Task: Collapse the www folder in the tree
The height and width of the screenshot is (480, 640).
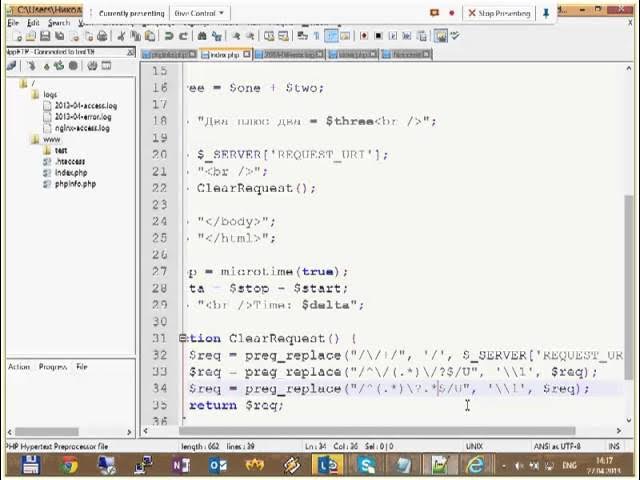Action: point(36,140)
